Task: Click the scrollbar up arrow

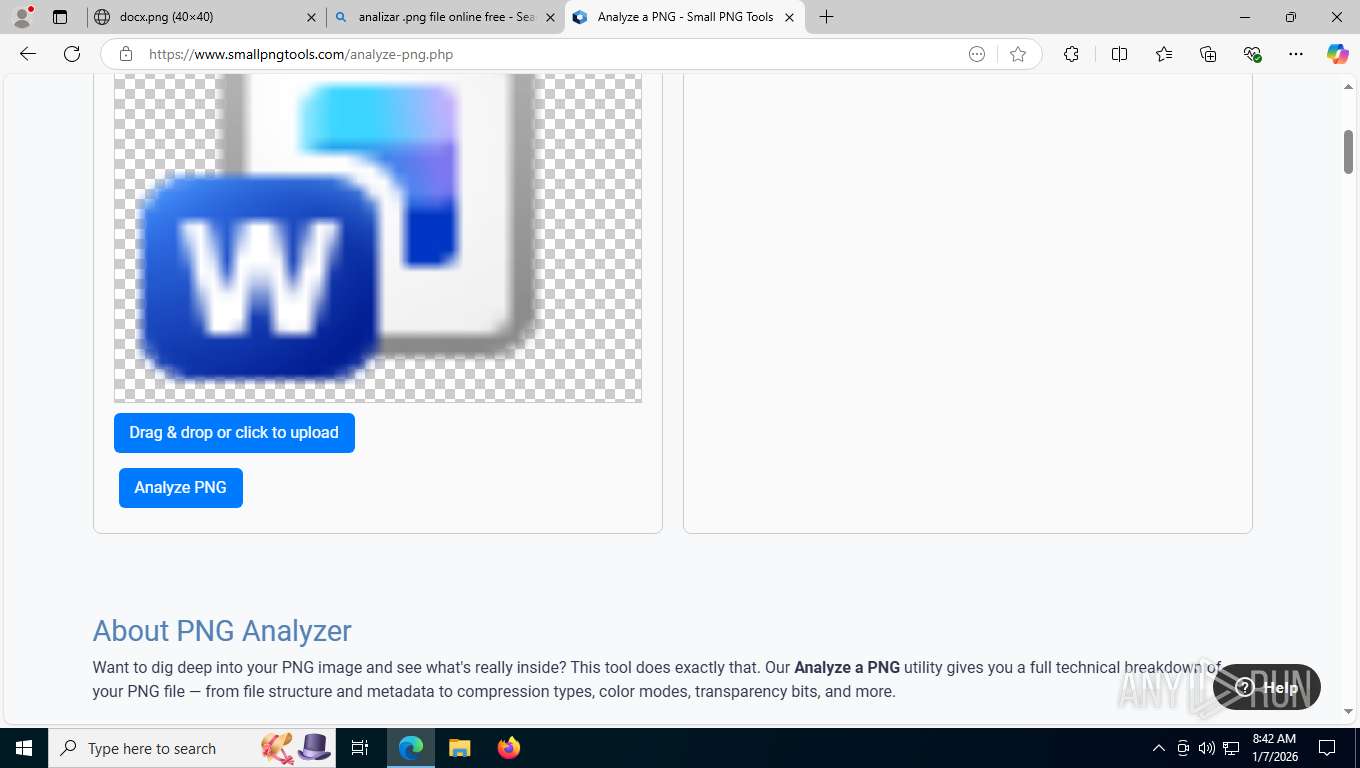Action: click(x=1348, y=88)
